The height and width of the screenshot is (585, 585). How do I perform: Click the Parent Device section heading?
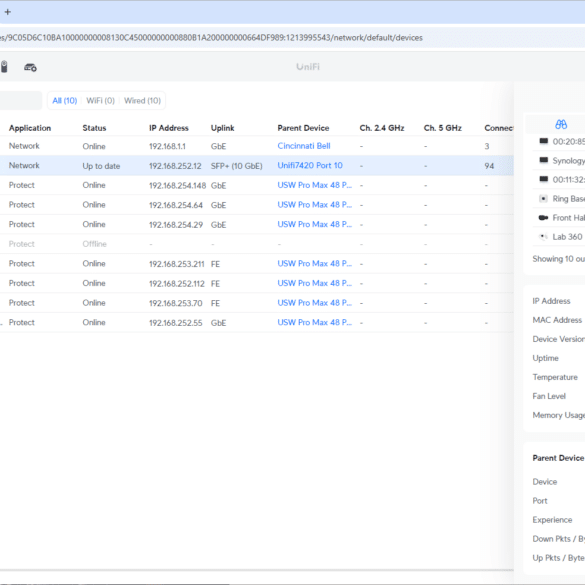coord(558,458)
